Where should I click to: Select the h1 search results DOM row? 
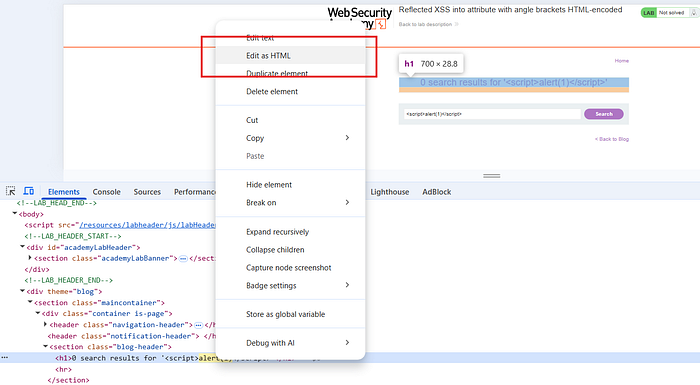pyautogui.click(x=350, y=358)
